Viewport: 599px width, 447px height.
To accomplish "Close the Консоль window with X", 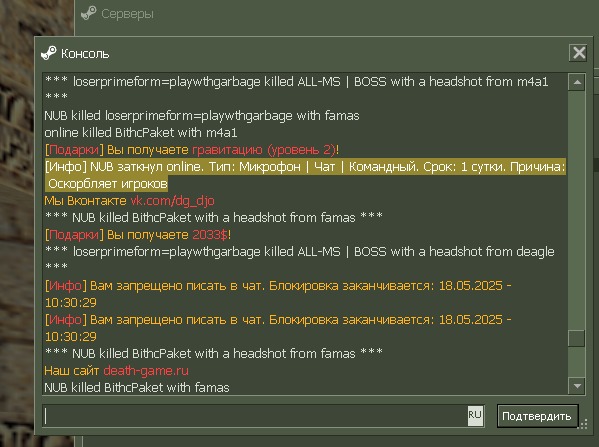I will point(579,52).
